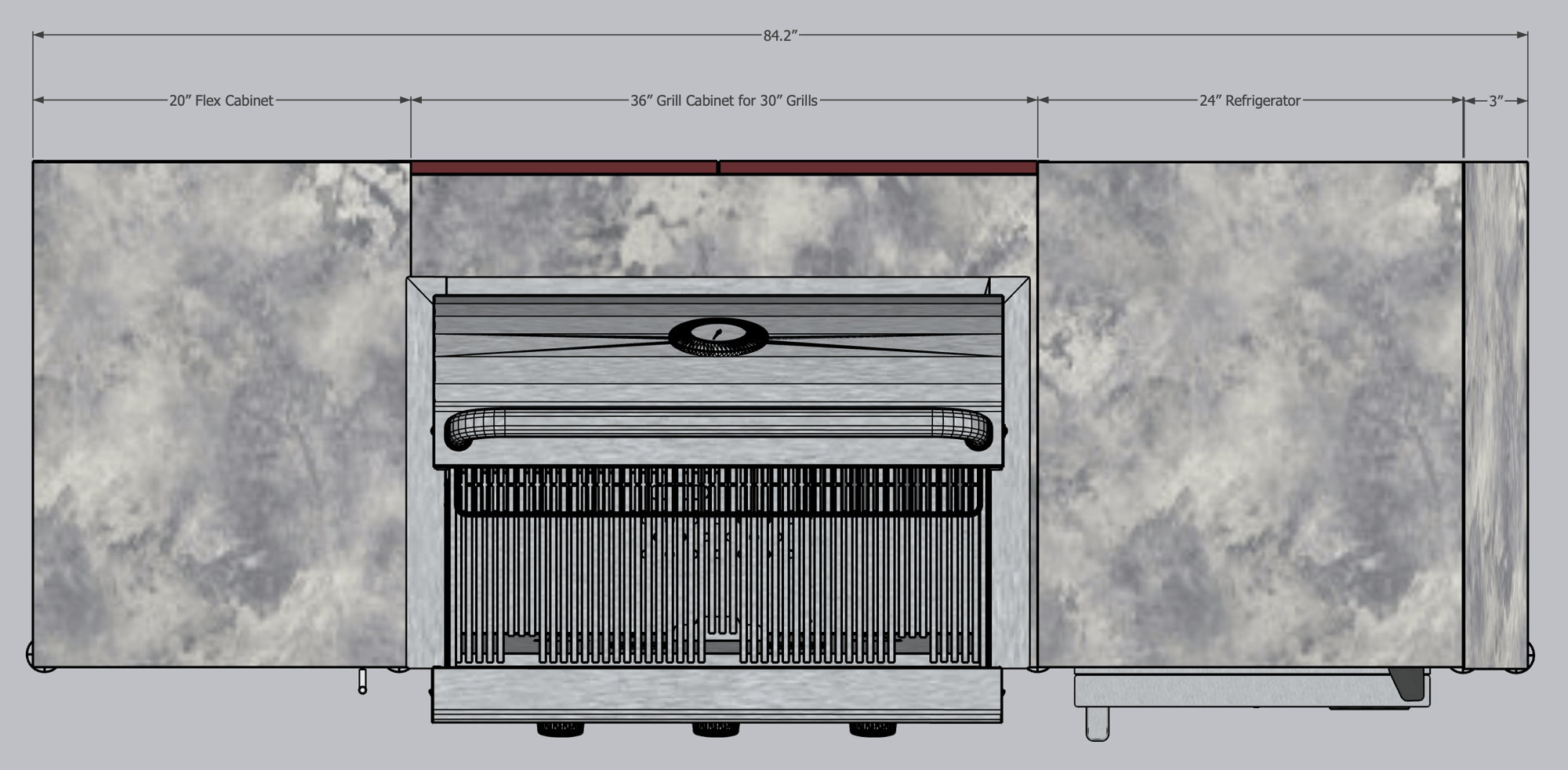Click the right grill control knob
Screen dimensions: 1568x770
click(873, 729)
